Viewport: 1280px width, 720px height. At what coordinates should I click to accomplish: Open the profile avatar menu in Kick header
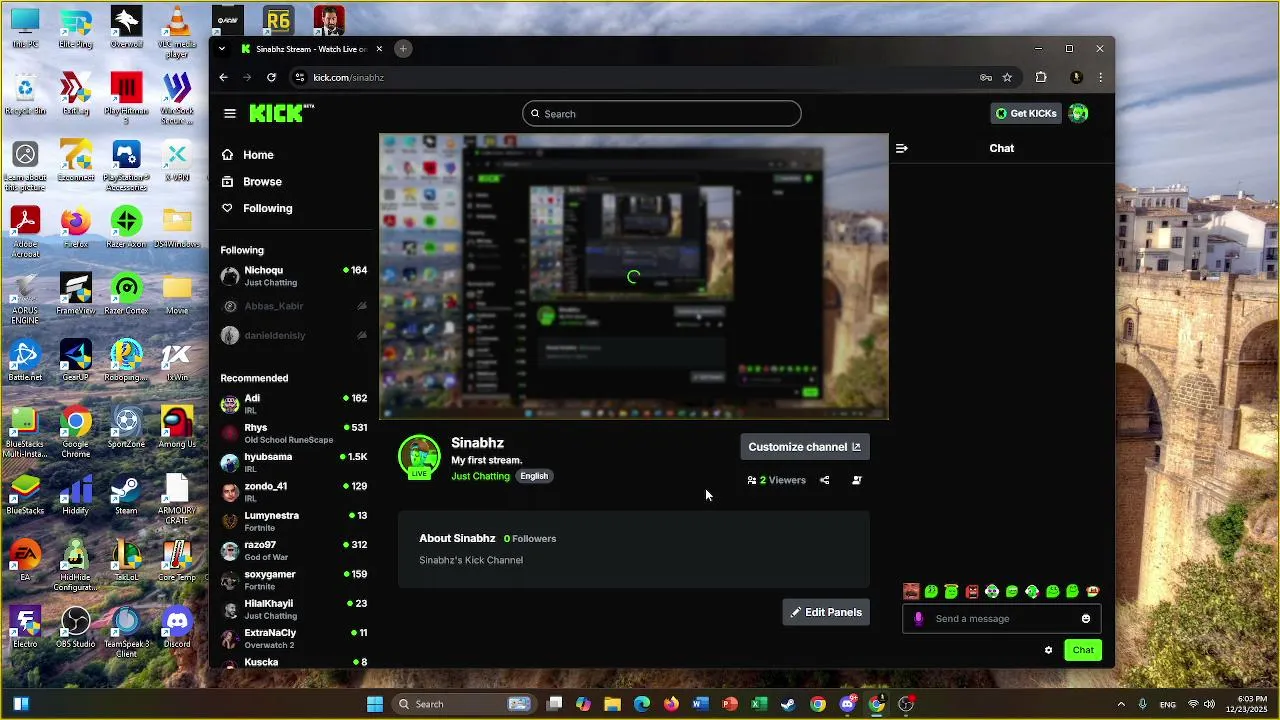coord(1078,113)
